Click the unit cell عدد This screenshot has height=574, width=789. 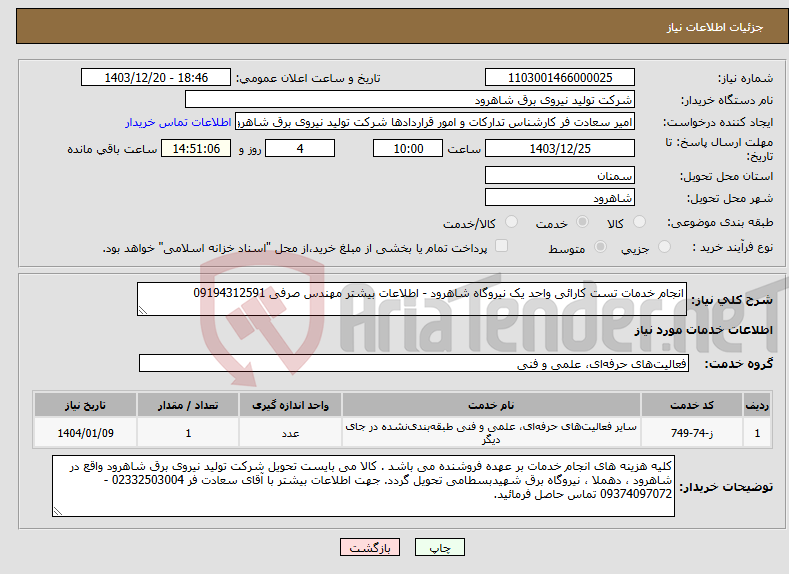(290, 433)
